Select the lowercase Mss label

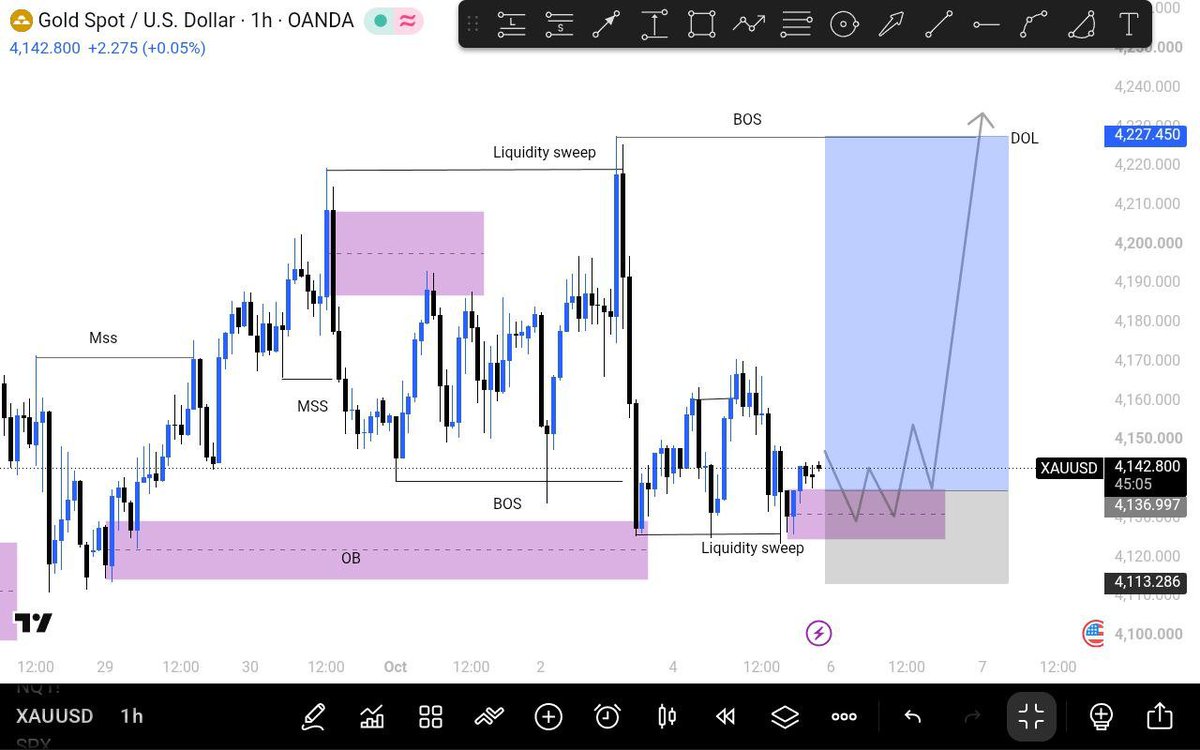(103, 338)
